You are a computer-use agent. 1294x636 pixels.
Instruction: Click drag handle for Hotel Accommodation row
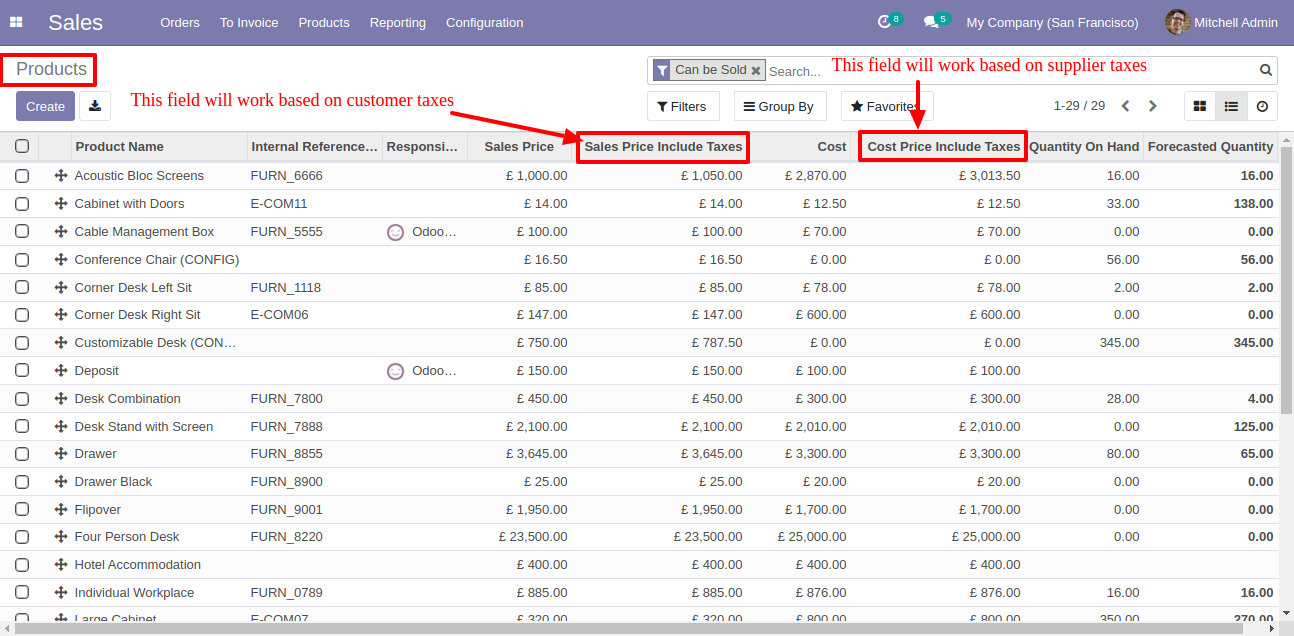pyautogui.click(x=60, y=565)
